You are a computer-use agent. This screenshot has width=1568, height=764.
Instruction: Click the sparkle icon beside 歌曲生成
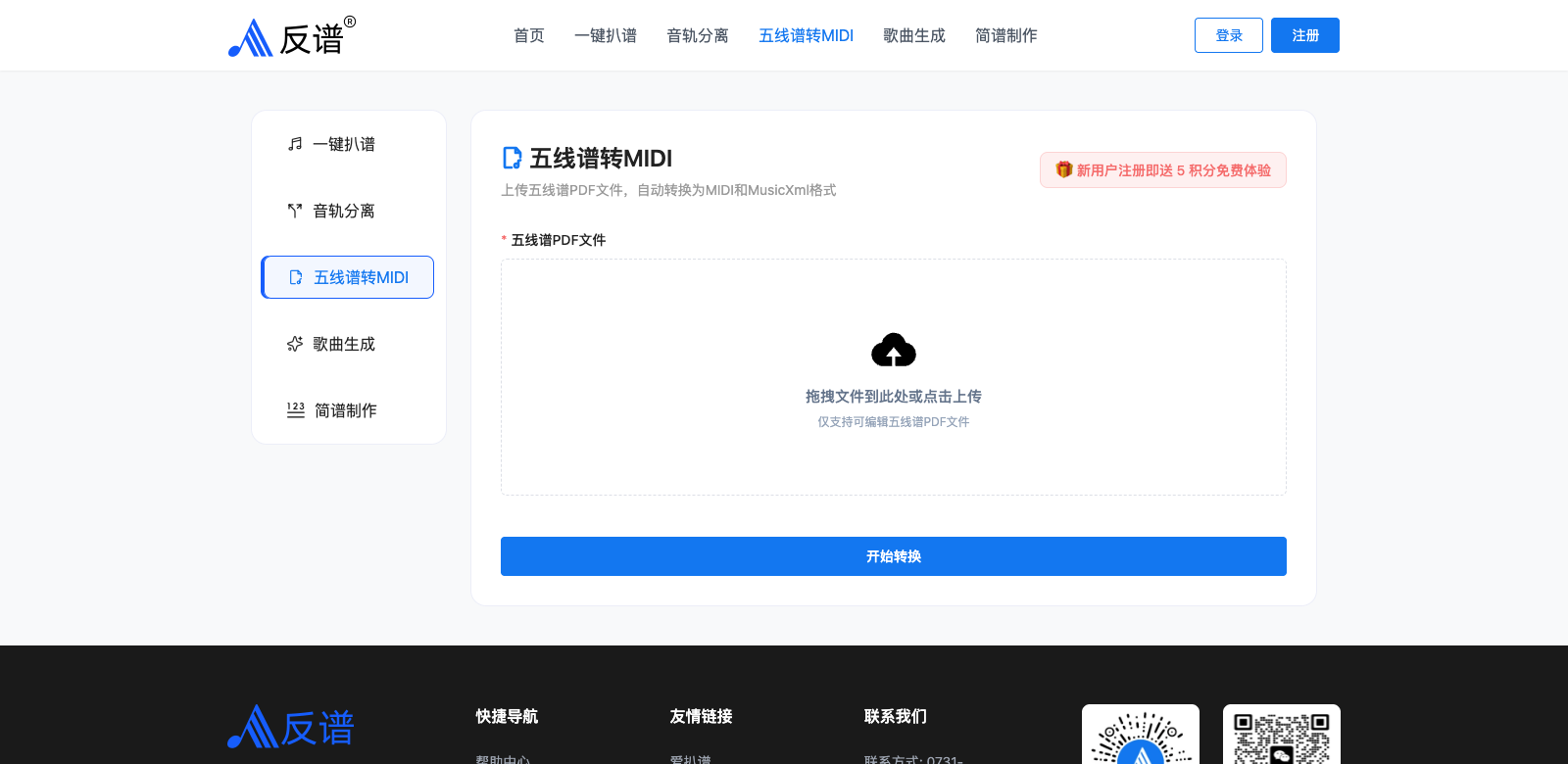coord(295,344)
